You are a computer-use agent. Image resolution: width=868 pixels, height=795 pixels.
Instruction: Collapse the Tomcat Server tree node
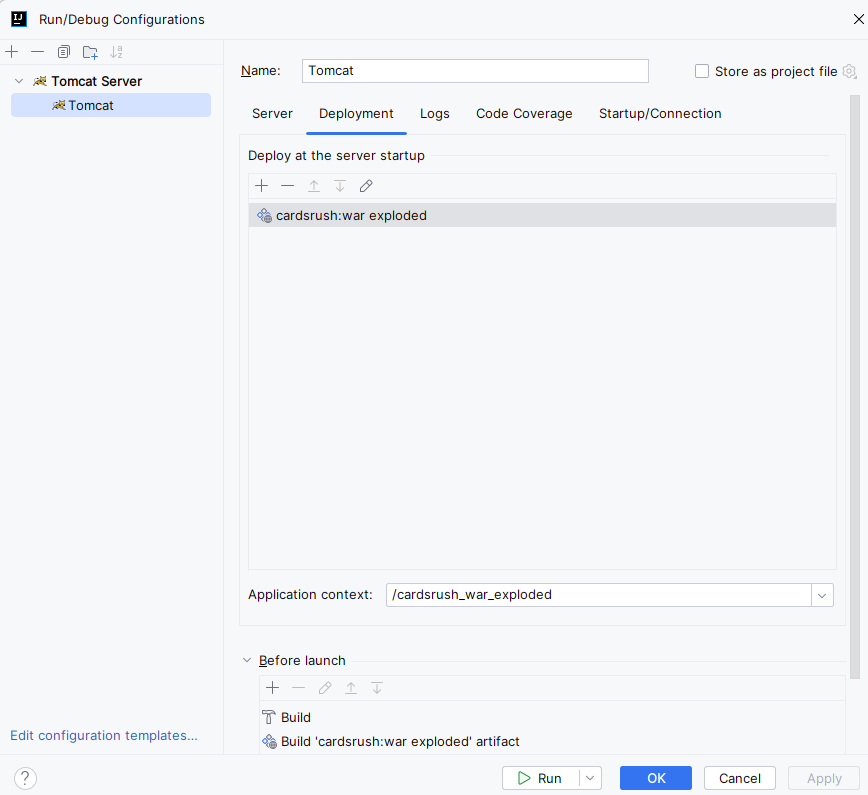coord(19,81)
